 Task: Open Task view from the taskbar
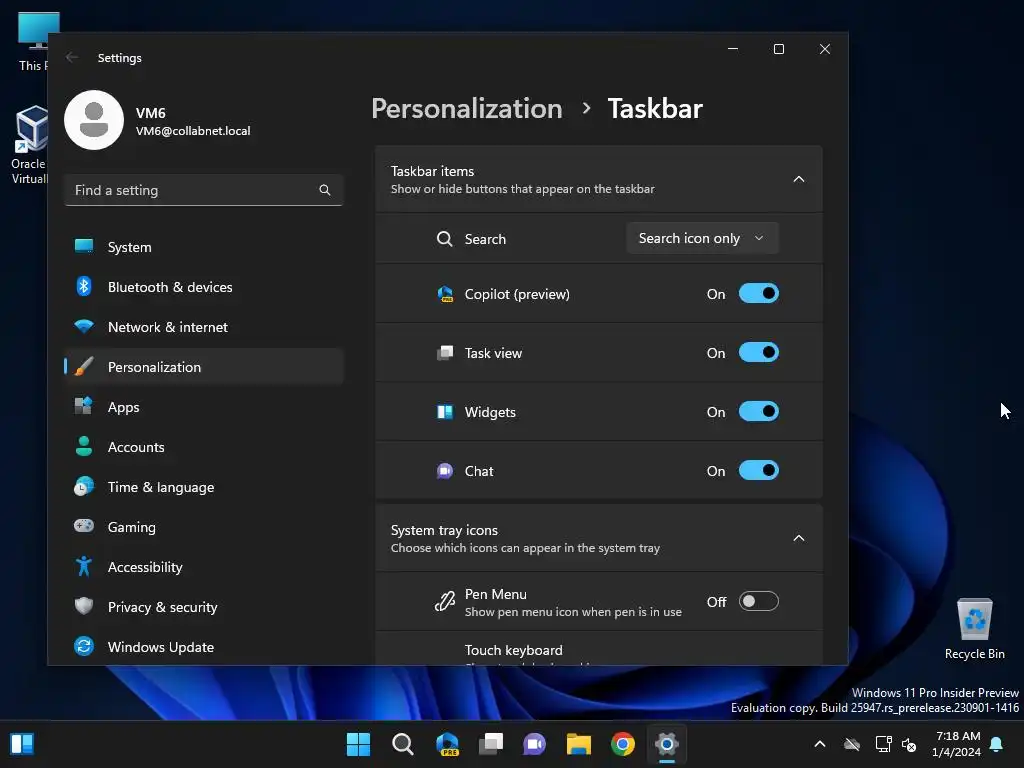coord(490,744)
